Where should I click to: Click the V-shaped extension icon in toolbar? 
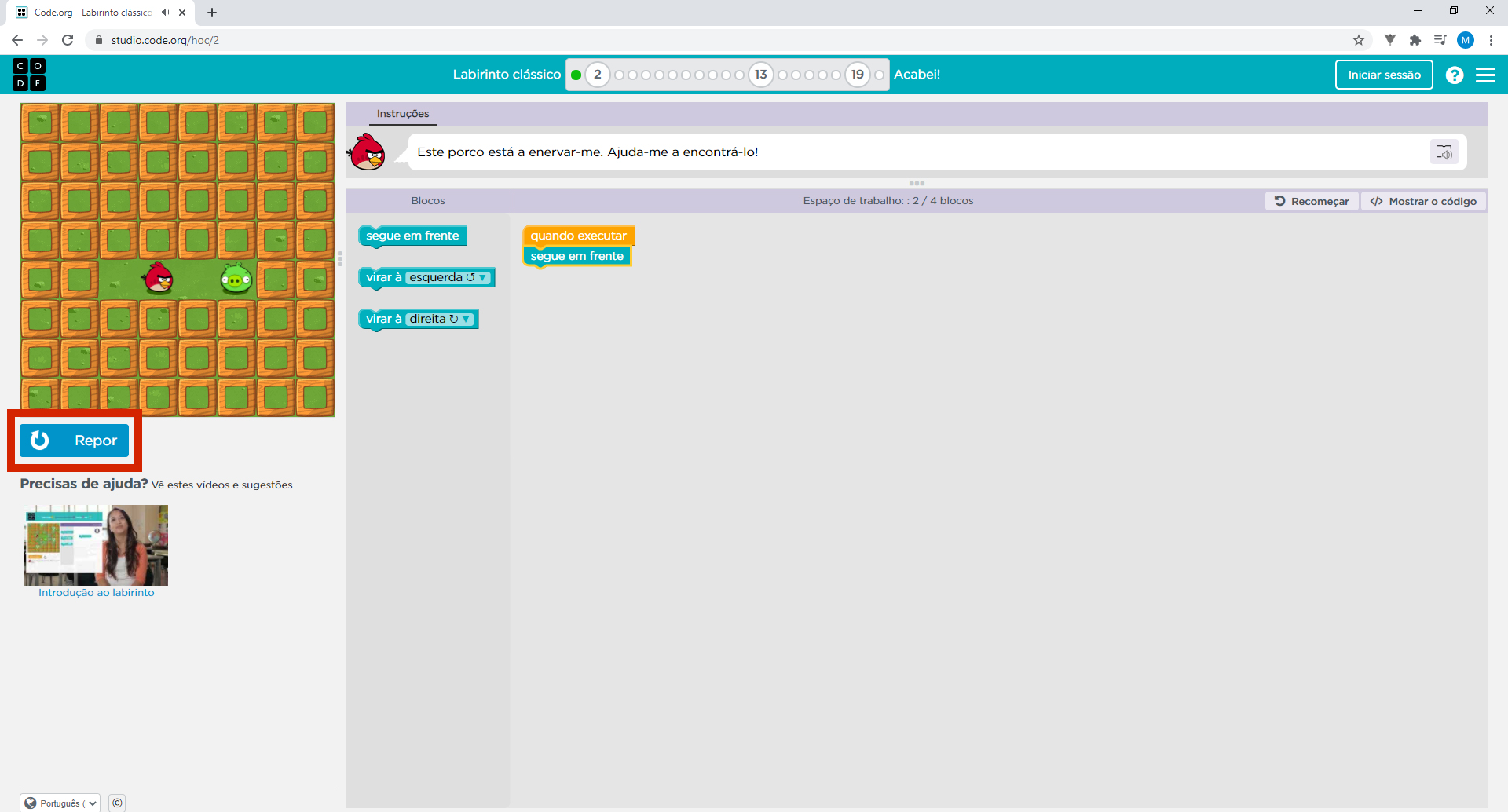click(1390, 40)
